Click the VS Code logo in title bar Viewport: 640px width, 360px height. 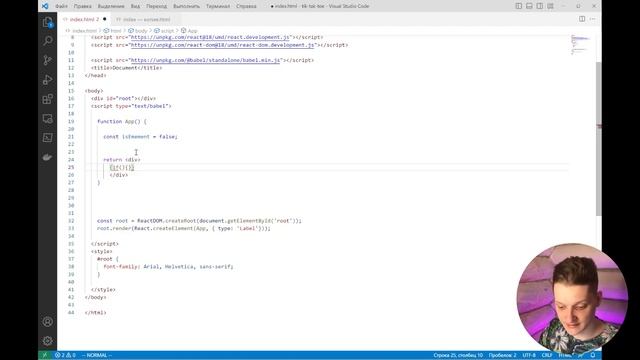45,6
